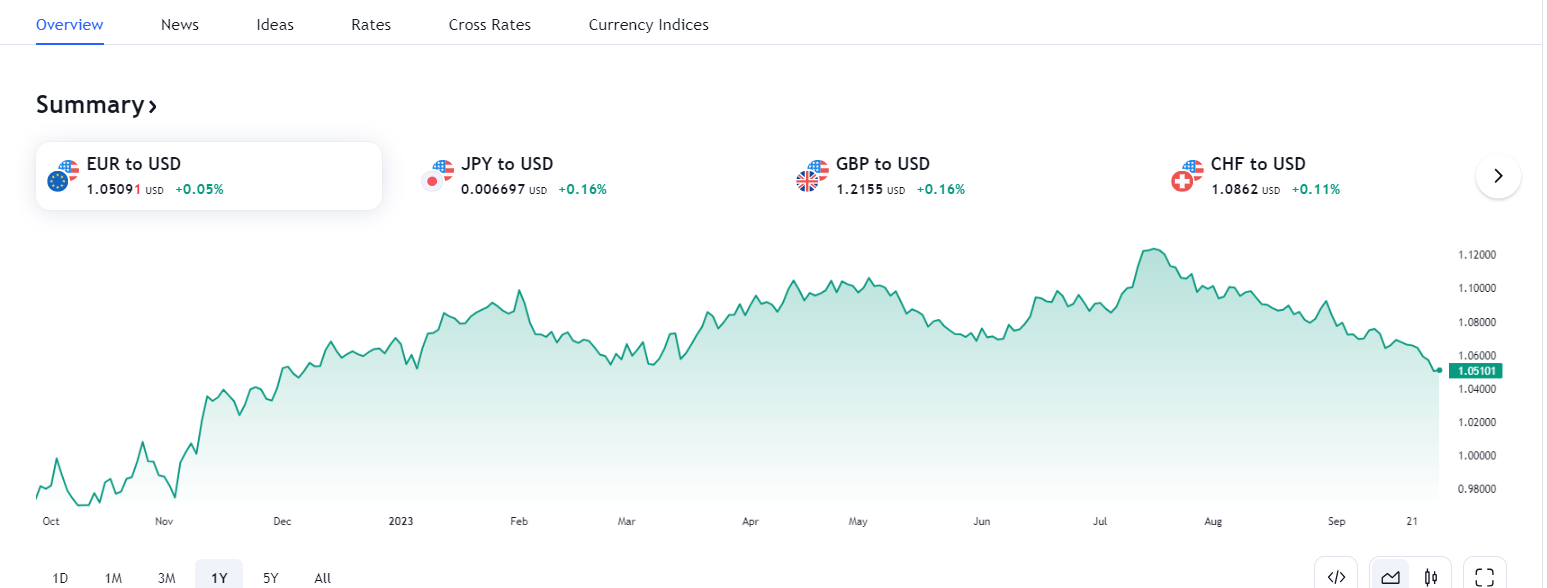Click the JPY to USD flag icon

point(438,175)
